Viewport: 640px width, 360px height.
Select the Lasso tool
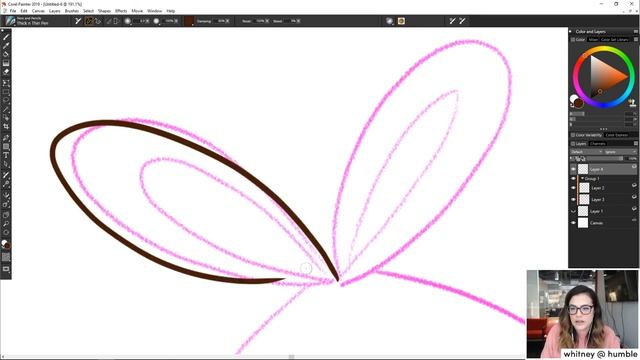pyautogui.click(x=6, y=100)
